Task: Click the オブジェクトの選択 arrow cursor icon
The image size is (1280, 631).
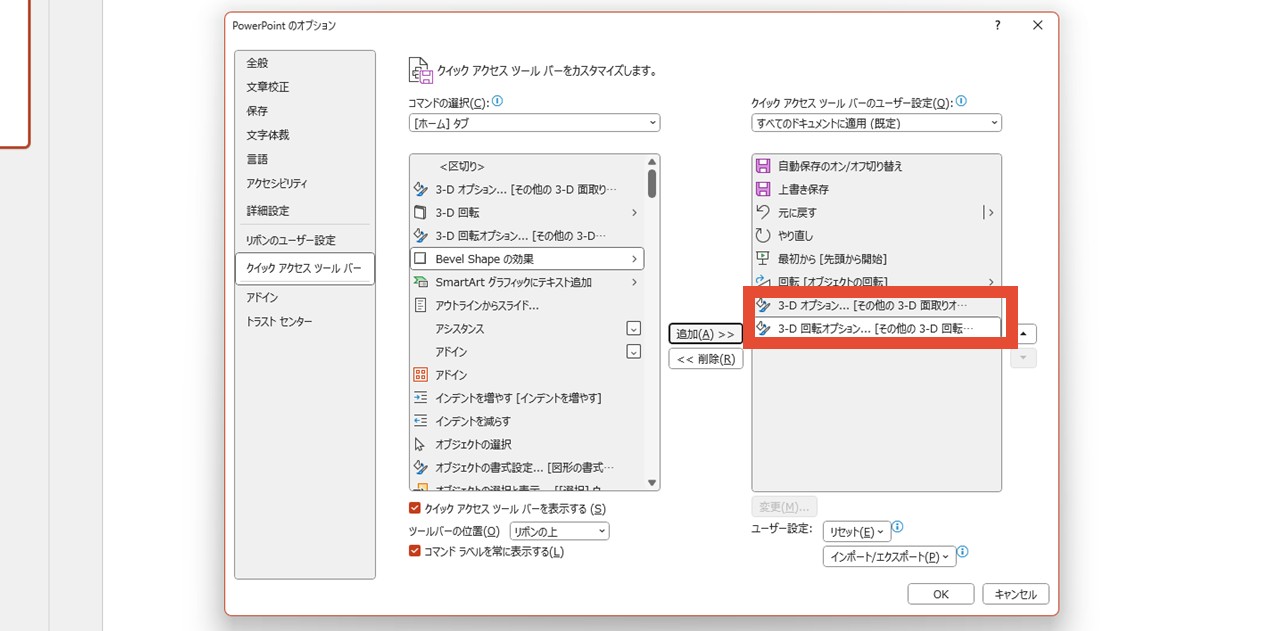Action: pos(420,444)
